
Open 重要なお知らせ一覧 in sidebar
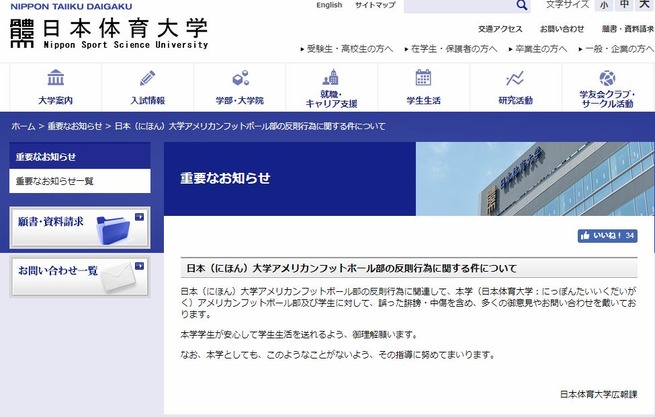click(x=80, y=181)
